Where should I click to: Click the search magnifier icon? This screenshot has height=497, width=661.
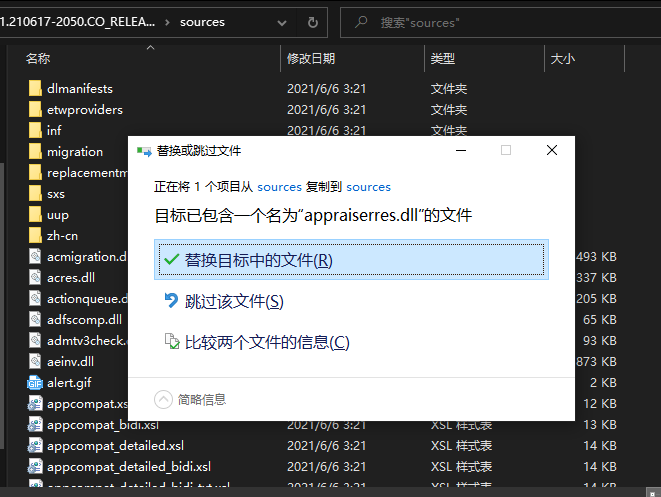(361, 22)
